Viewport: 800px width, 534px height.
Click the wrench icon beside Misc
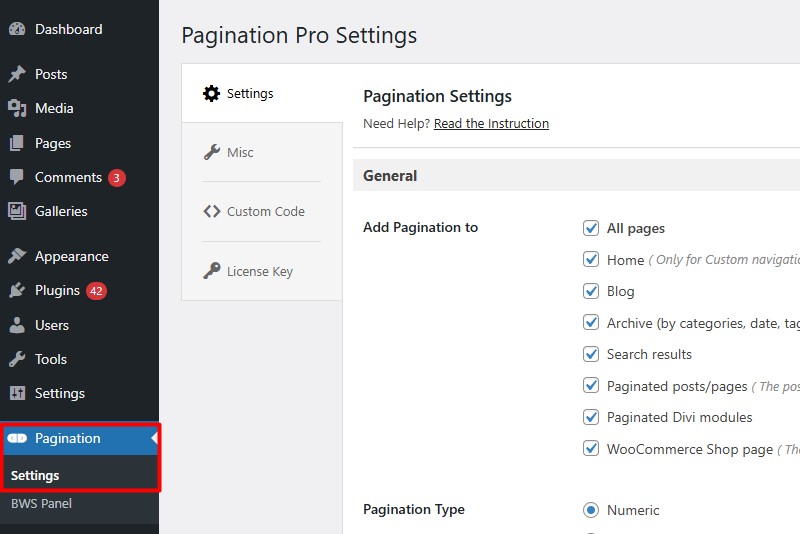[211, 152]
